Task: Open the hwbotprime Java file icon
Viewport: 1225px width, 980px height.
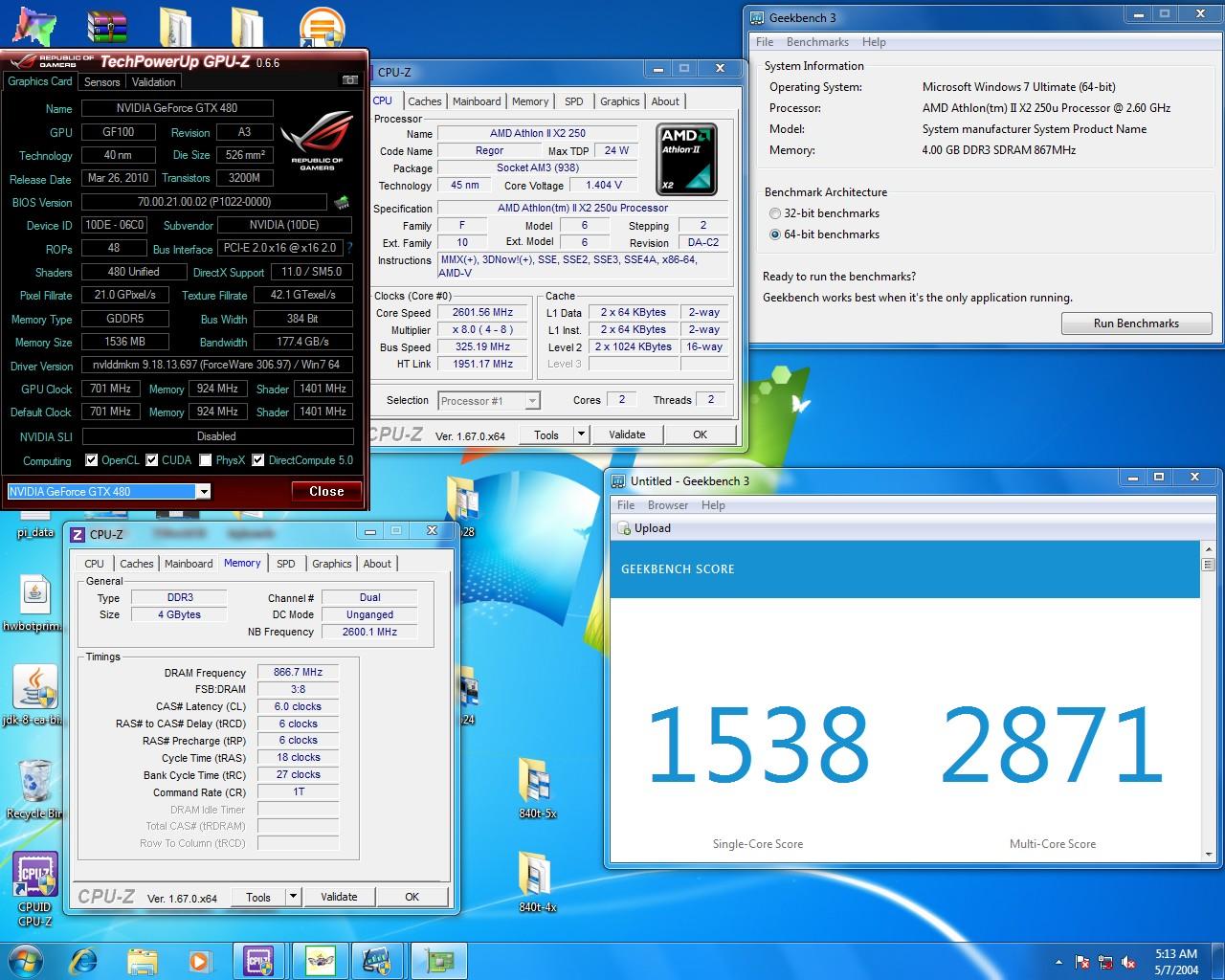Action: click(x=33, y=603)
